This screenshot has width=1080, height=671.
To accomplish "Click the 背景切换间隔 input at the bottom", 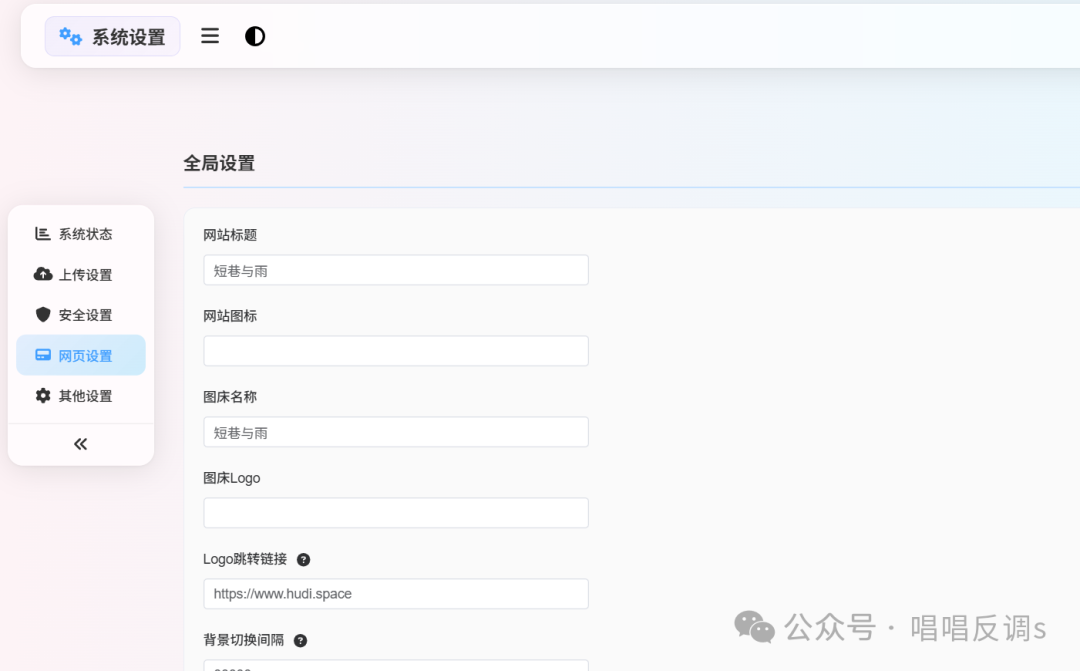I will click(x=395, y=665).
